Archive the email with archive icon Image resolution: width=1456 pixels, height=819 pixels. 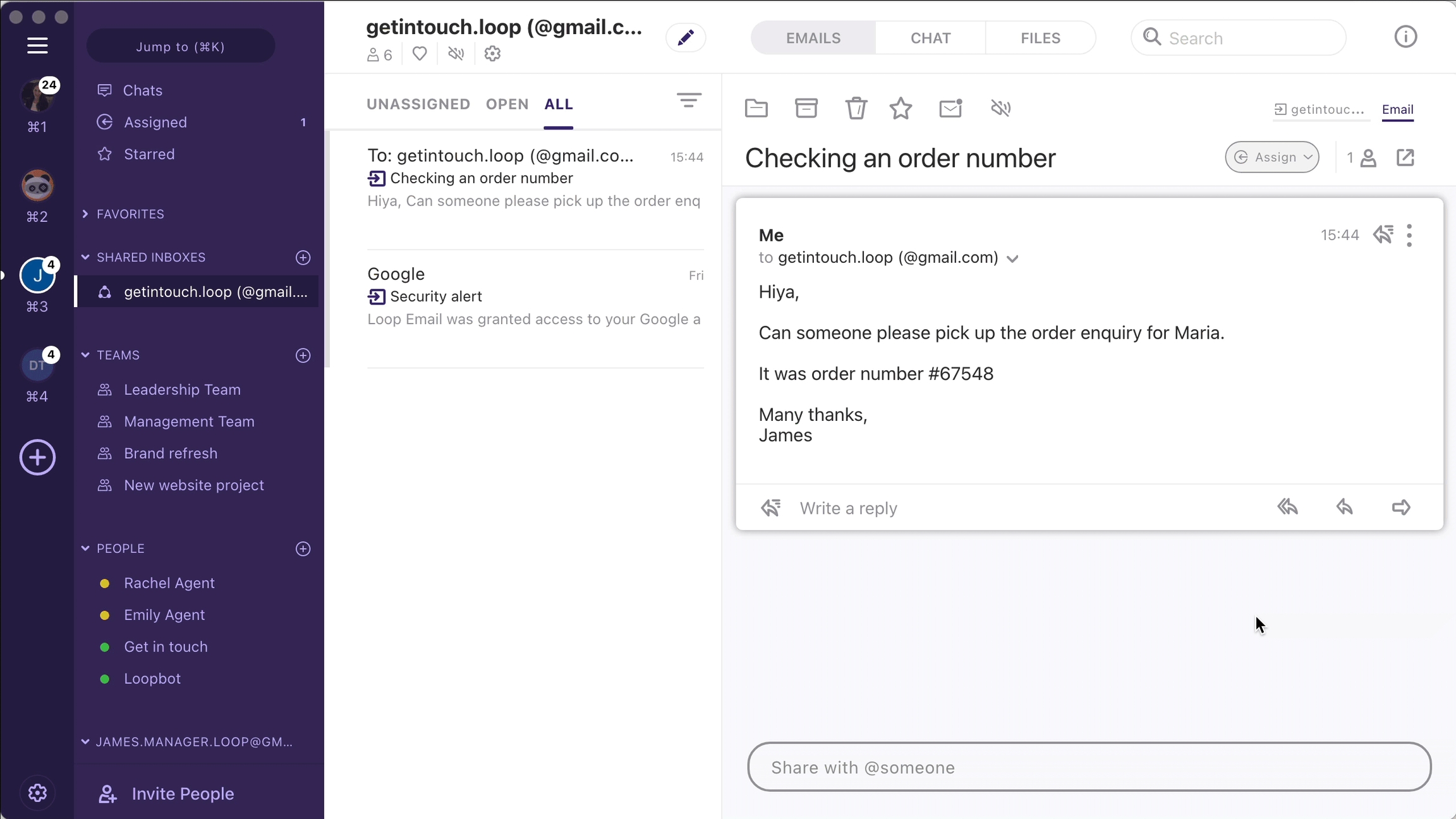806,108
